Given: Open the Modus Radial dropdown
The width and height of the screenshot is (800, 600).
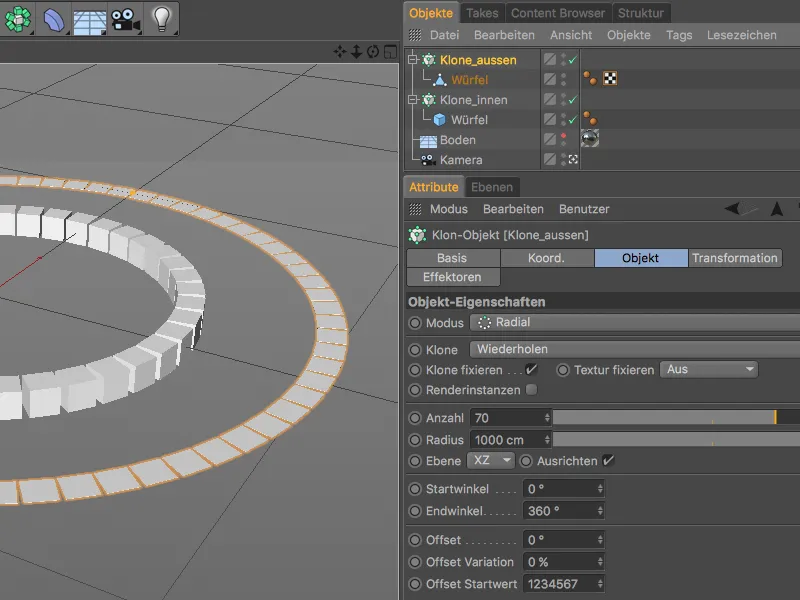Looking at the screenshot, I should tap(635, 322).
